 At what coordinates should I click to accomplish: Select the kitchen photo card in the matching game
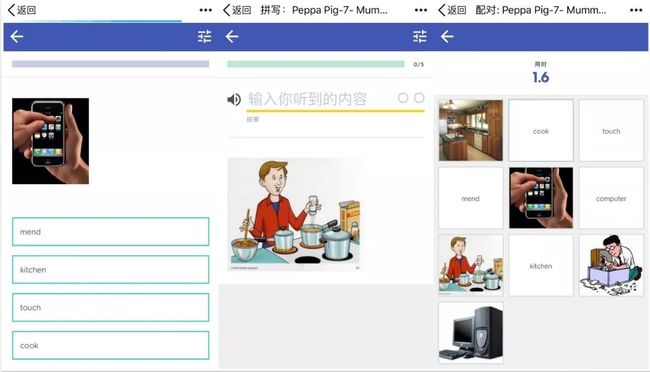tap(471, 130)
